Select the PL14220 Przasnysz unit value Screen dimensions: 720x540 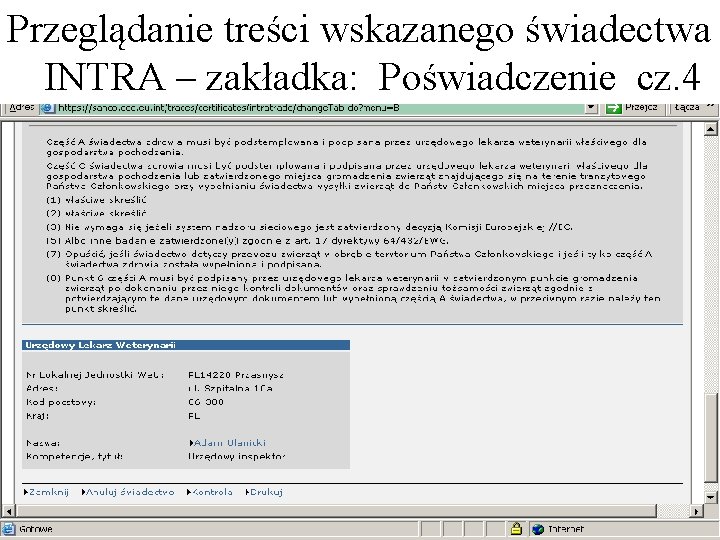[236, 375]
